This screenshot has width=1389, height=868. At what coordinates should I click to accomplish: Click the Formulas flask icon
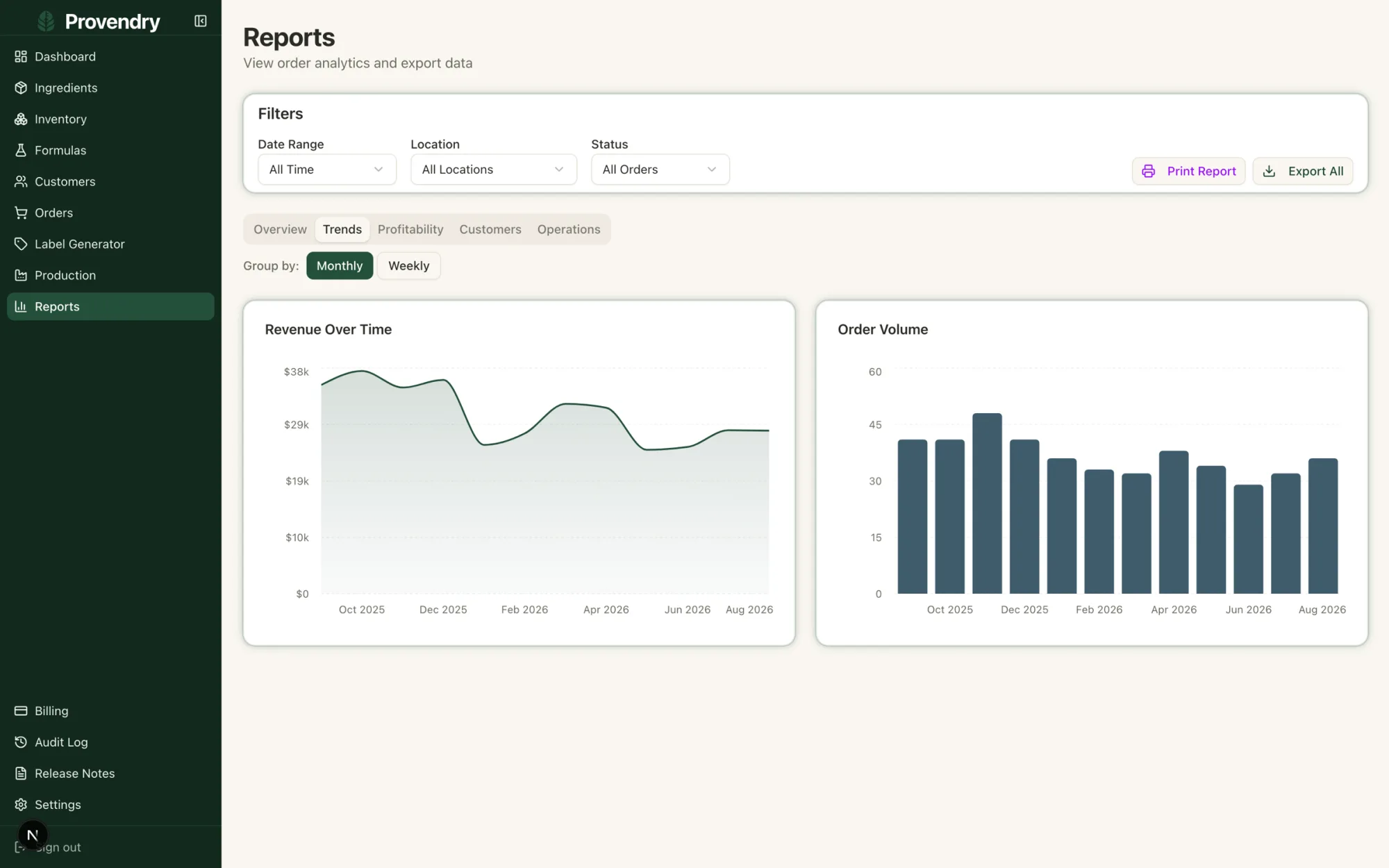tap(21, 150)
